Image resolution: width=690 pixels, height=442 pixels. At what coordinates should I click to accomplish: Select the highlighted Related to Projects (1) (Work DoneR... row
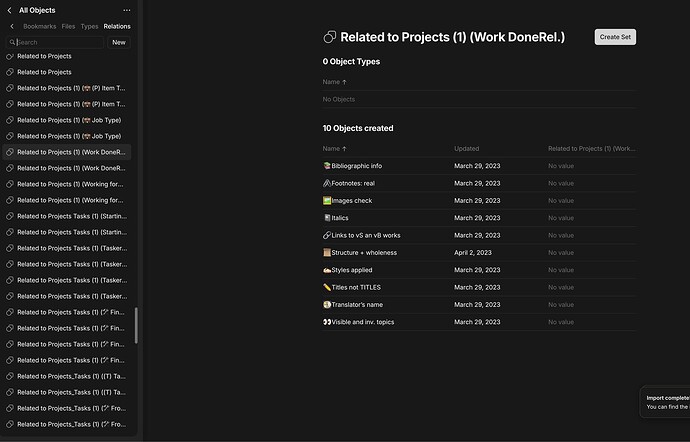click(67, 152)
